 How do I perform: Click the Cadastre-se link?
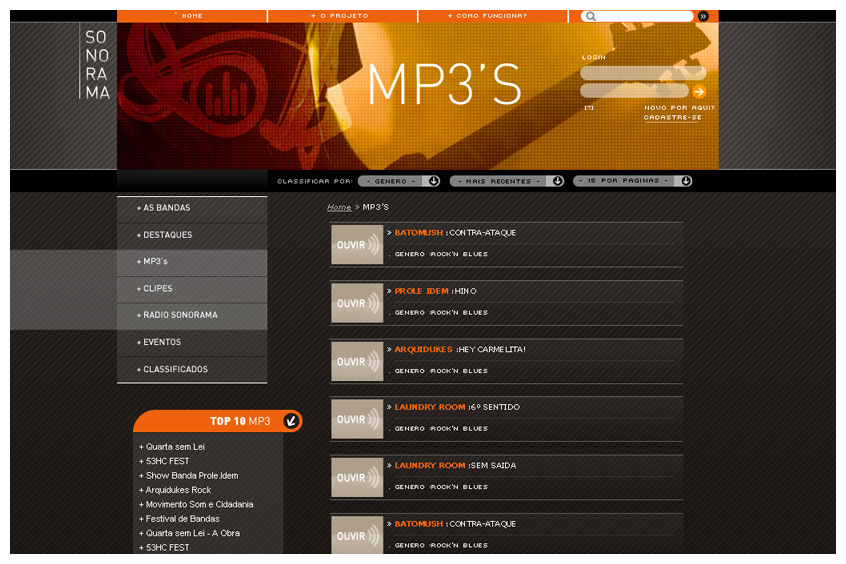tap(673, 117)
